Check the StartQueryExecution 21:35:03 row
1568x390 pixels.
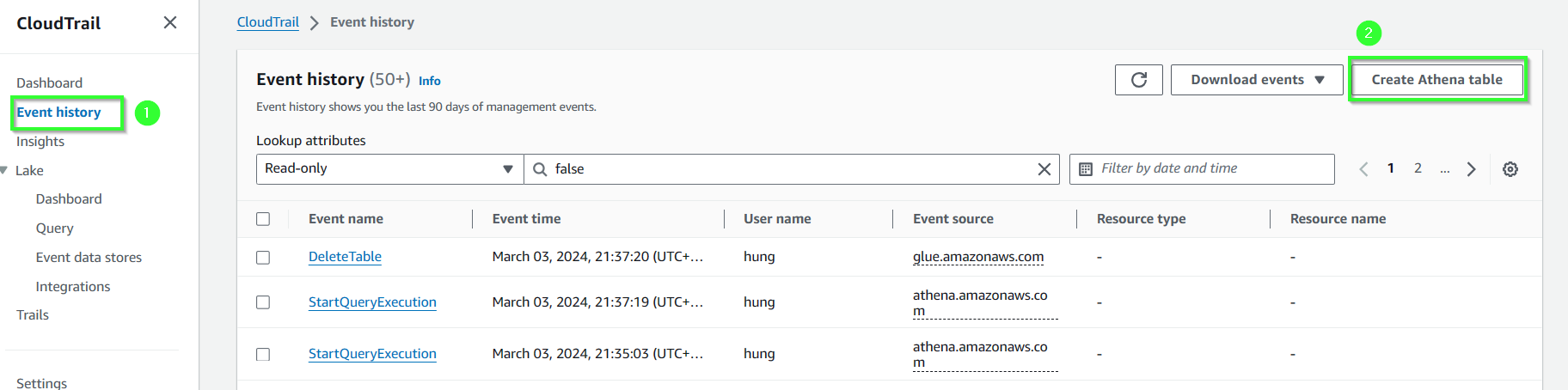[x=263, y=354]
